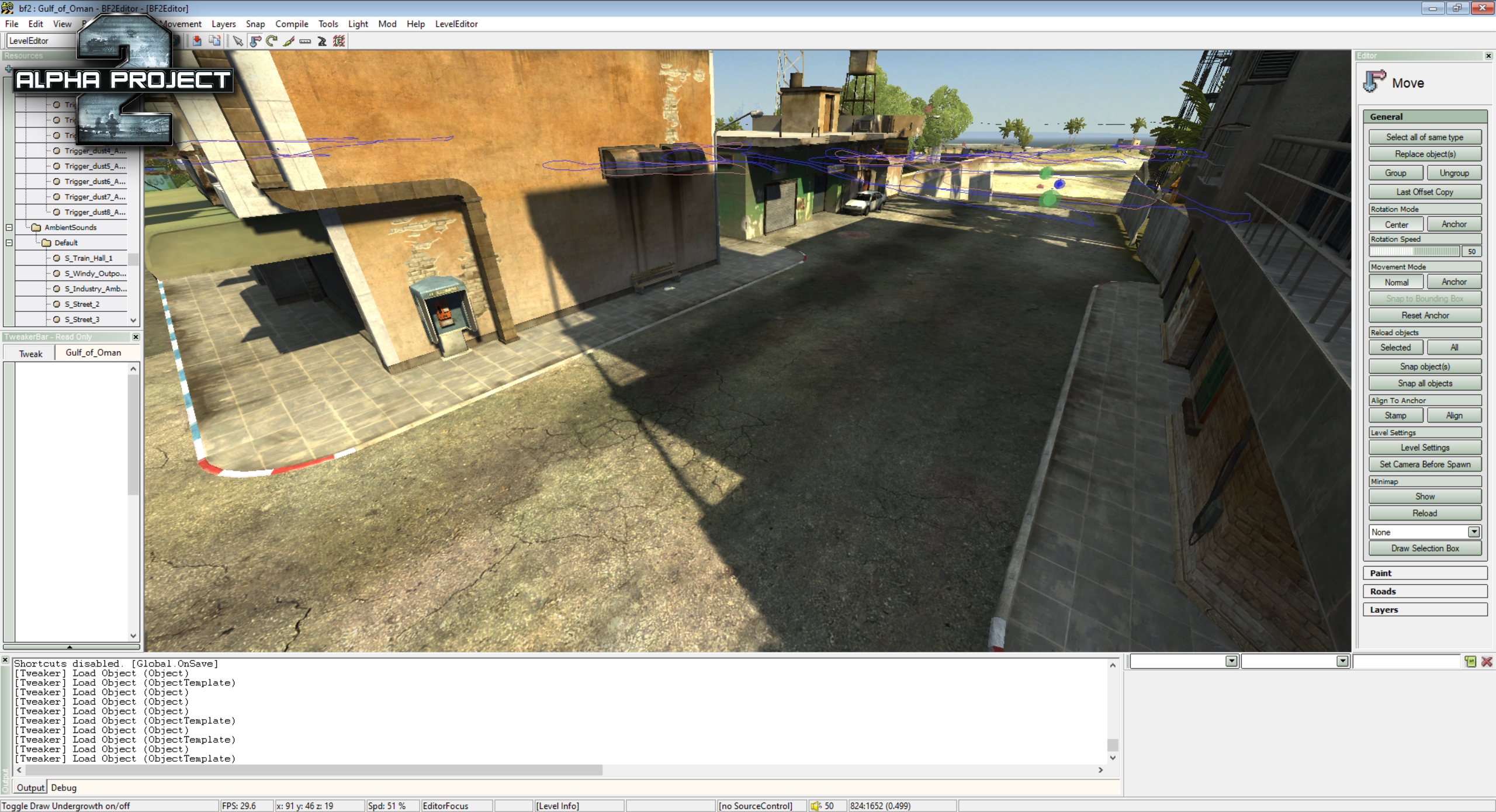Collapse the Default folder tree node
Screen dimensions: 1496x812
9,242
